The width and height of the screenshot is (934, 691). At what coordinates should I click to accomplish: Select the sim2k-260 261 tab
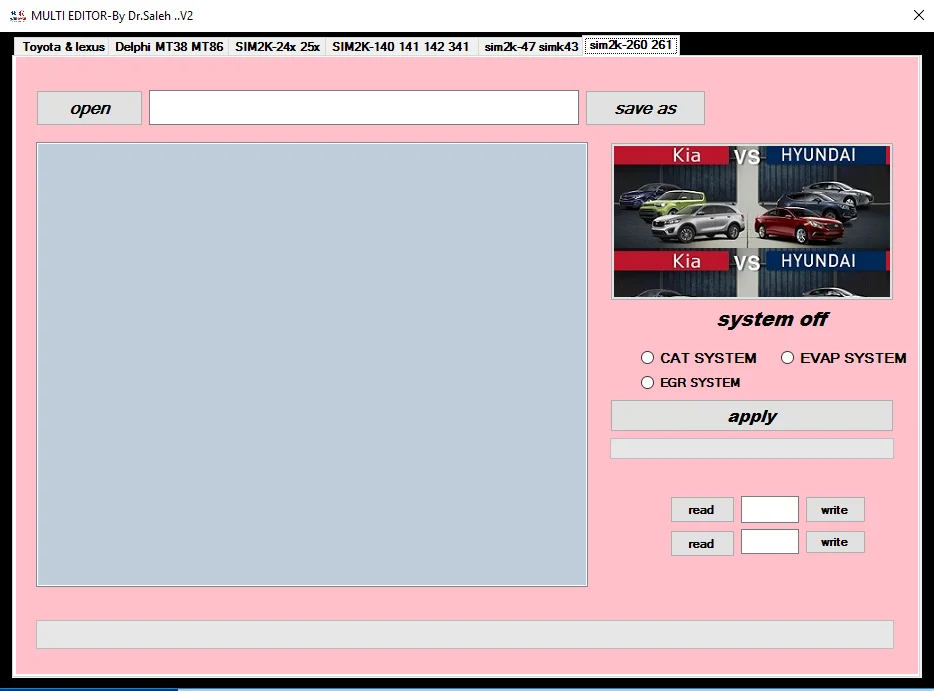(x=631, y=45)
